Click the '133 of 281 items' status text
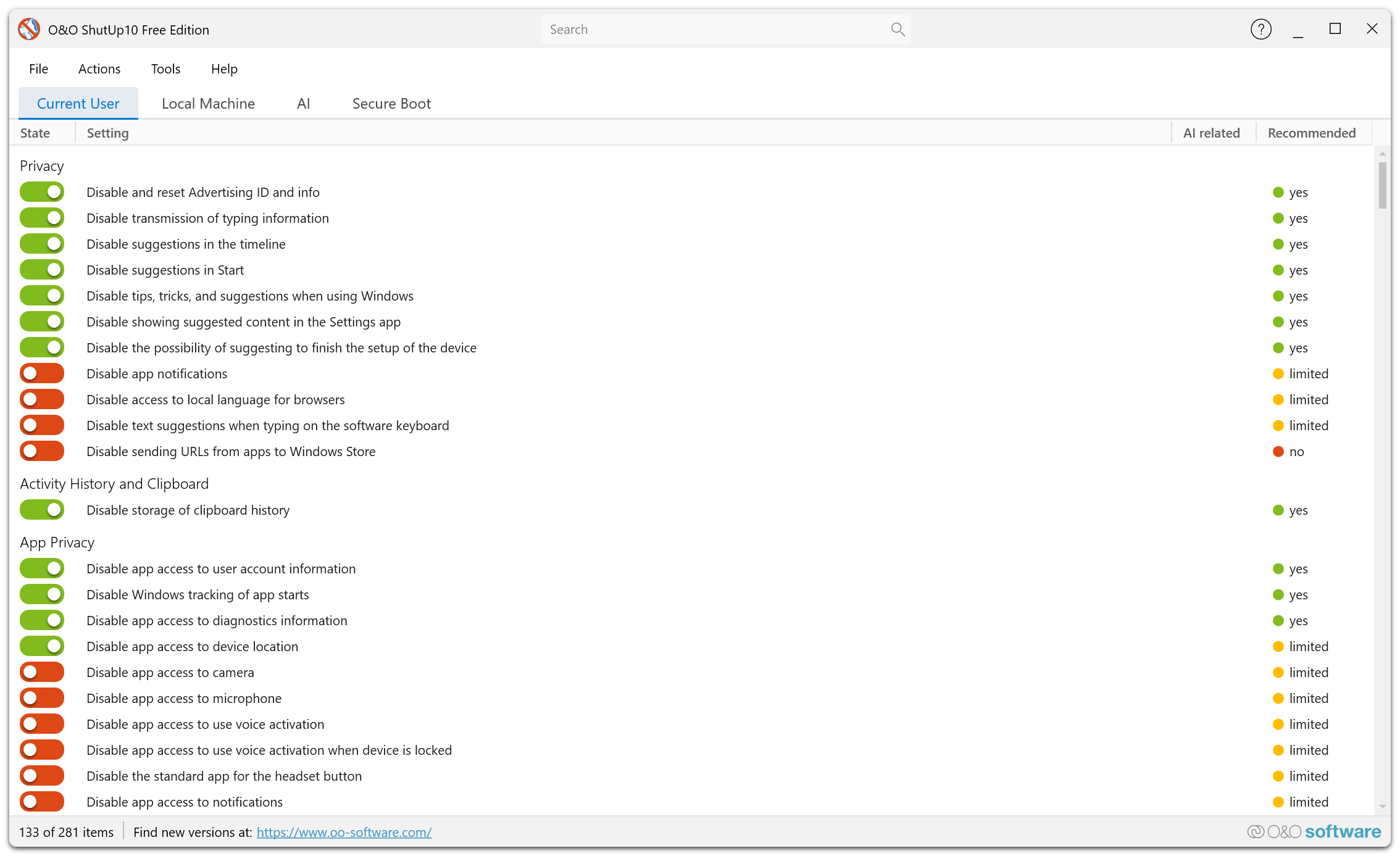The height and width of the screenshot is (856, 1400). coord(66,832)
